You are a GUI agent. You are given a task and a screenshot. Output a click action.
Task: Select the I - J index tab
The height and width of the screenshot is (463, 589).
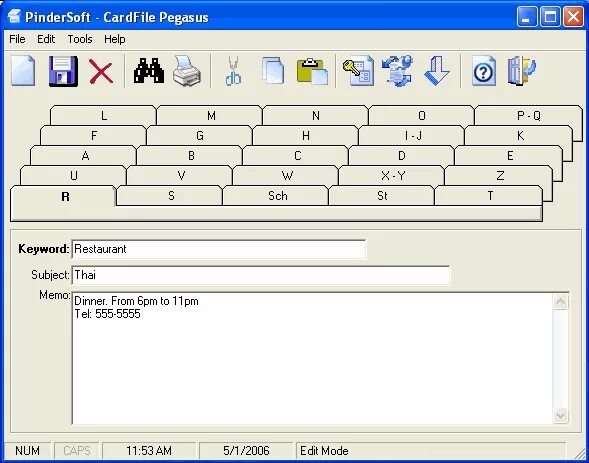click(x=412, y=136)
